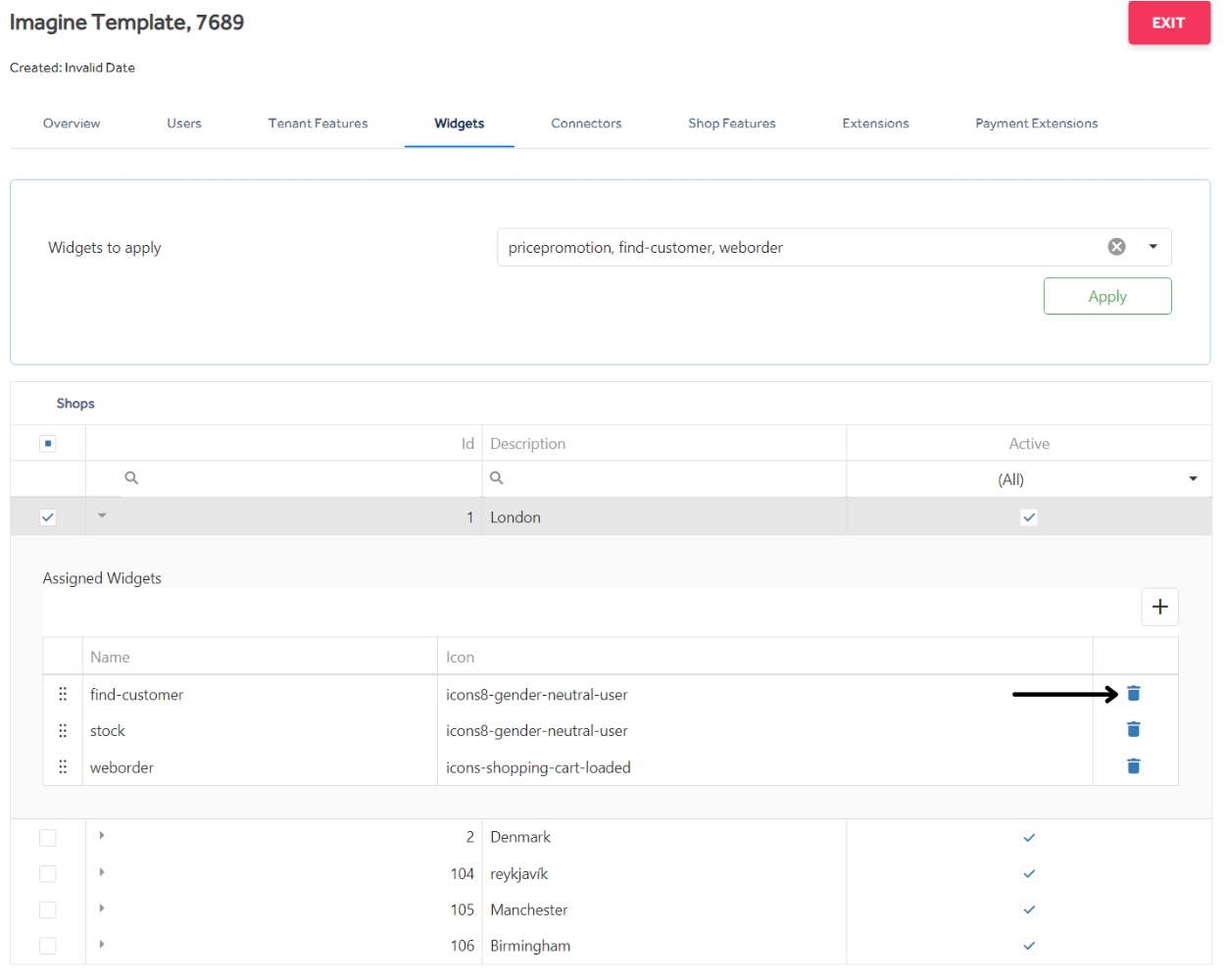Open the Connectors tab
The height and width of the screenshot is (980, 1227).
coord(586,123)
